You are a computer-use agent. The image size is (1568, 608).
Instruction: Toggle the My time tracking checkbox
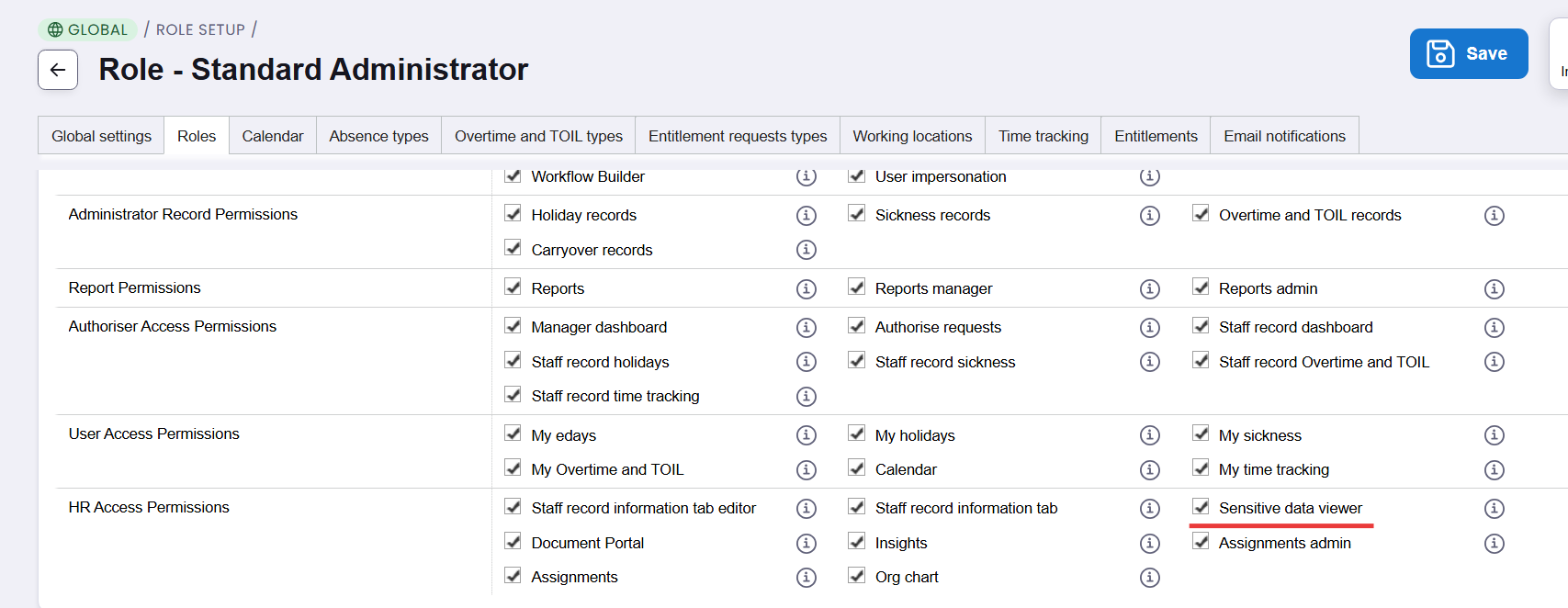(x=1201, y=467)
